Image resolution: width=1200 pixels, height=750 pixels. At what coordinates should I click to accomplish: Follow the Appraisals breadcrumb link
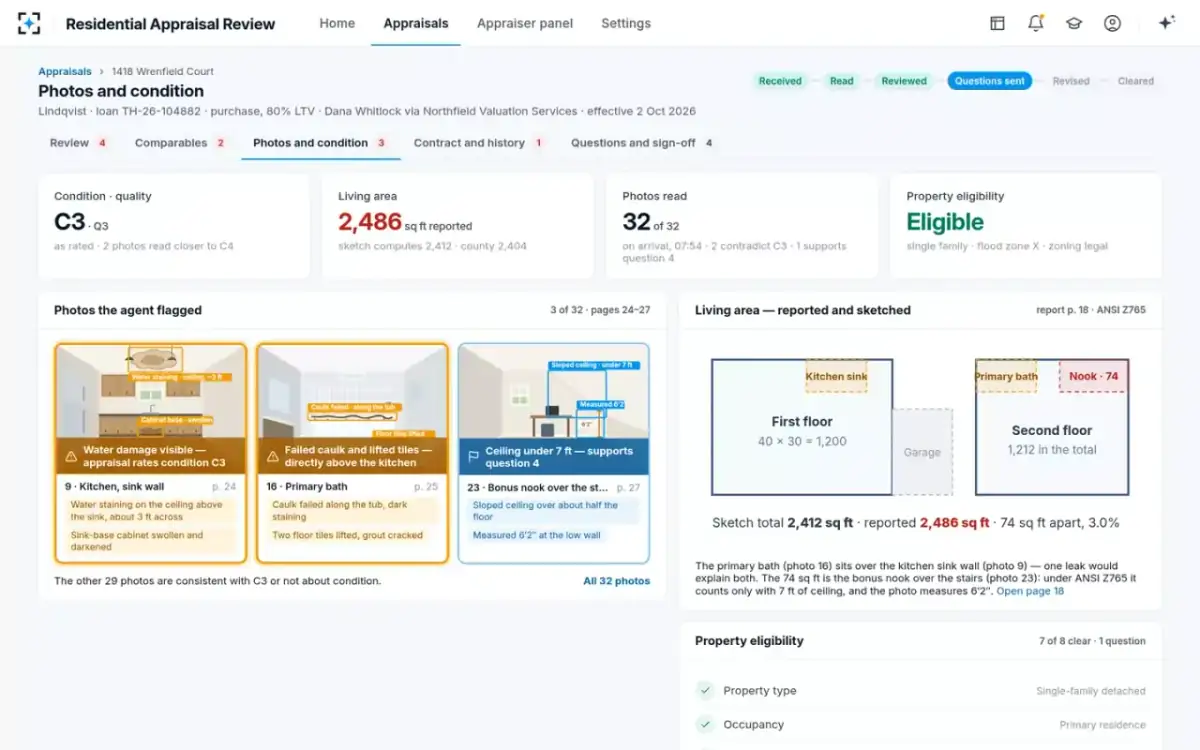coord(64,72)
